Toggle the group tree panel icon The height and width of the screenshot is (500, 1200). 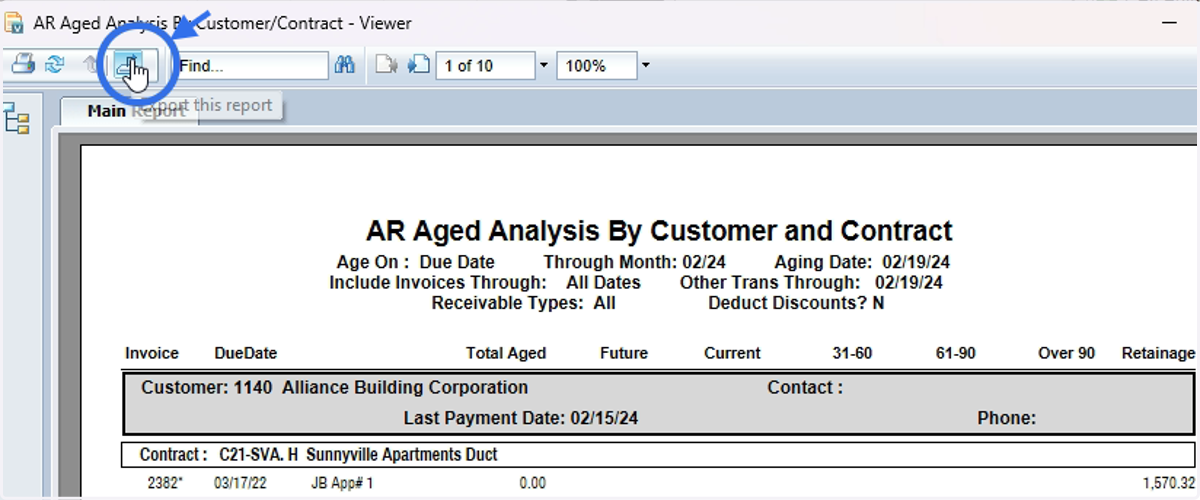click(x=17, y=118)
